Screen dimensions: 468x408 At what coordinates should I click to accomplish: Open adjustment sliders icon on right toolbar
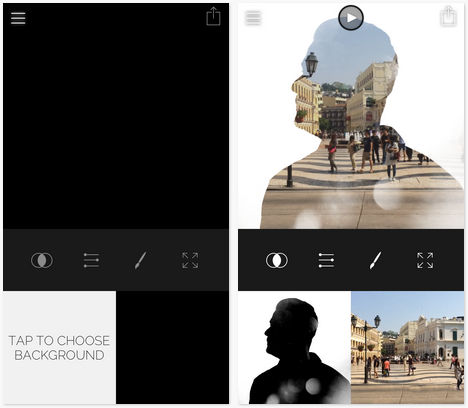(x=326, y=260)
